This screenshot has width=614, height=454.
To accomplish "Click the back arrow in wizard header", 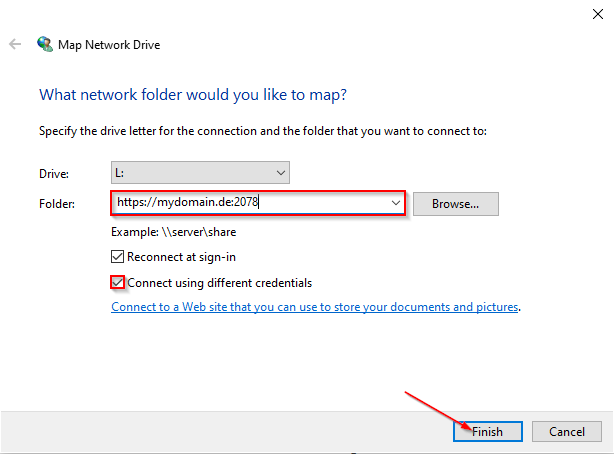I will [x=15, y=44].
